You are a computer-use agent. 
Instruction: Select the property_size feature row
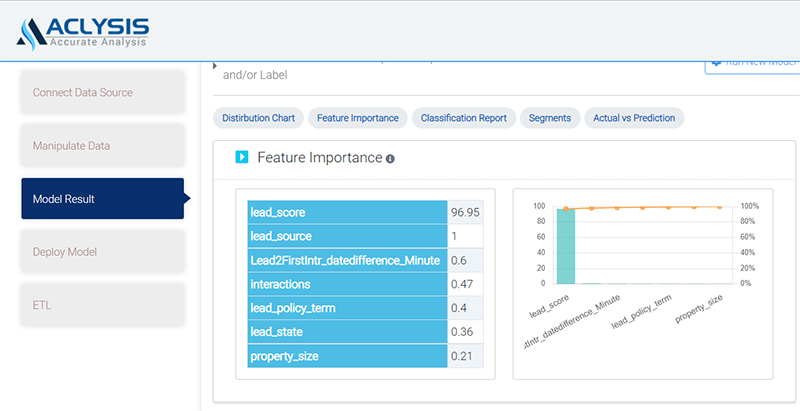pos(347,355)
